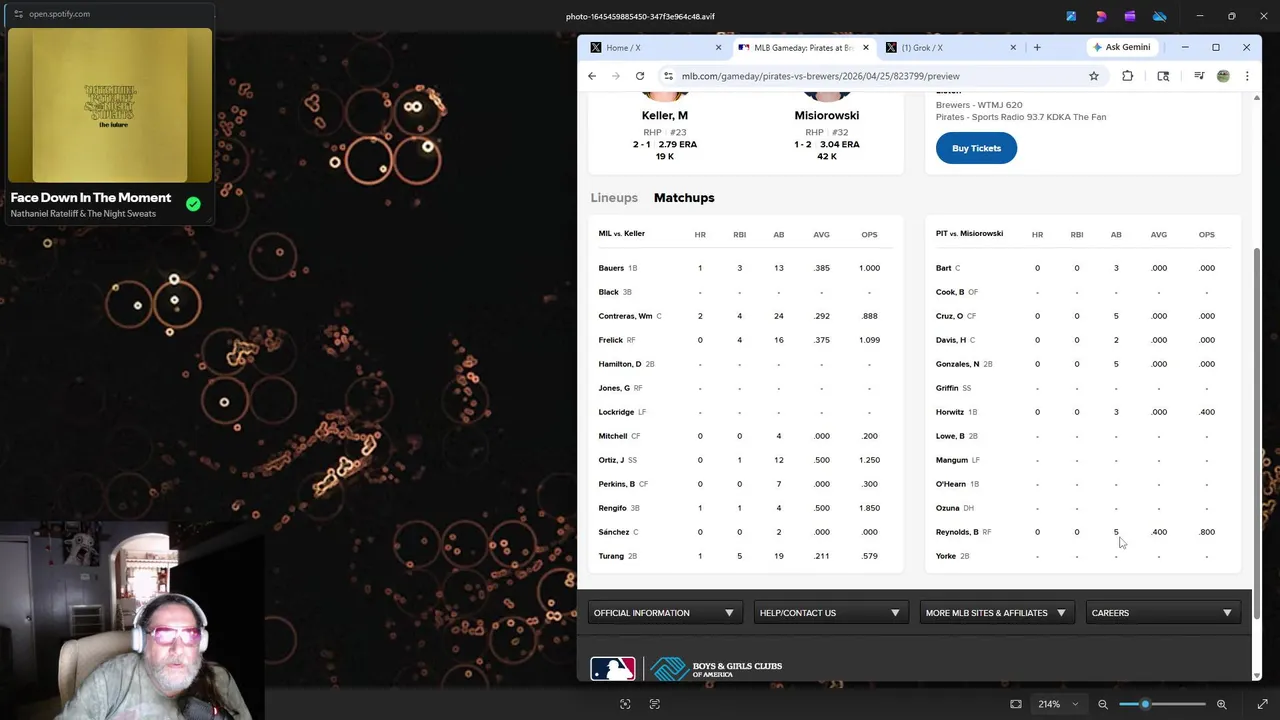Click Cruz, O in the PIT matchup table
The image size is (1280, 720).
click(x=949, y=316)
